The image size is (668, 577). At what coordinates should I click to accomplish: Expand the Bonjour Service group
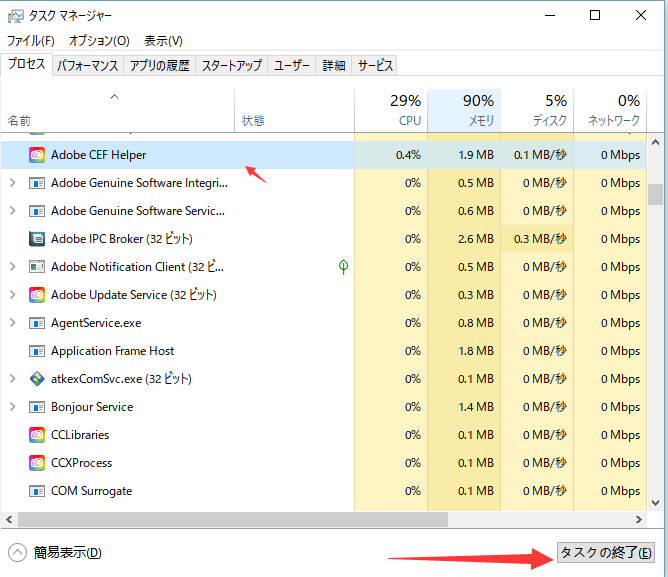[13, 407]
